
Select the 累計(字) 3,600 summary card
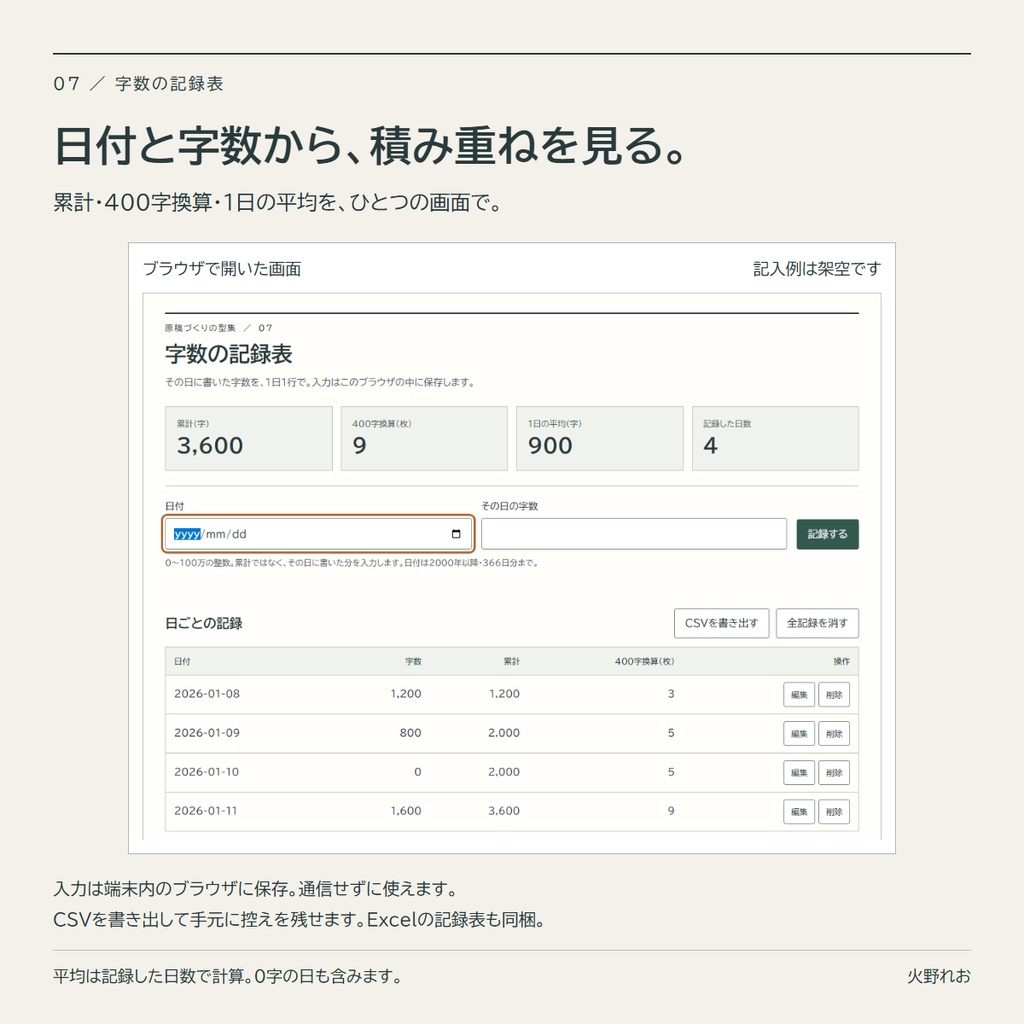pyautogui.click(x=249, y=438)
